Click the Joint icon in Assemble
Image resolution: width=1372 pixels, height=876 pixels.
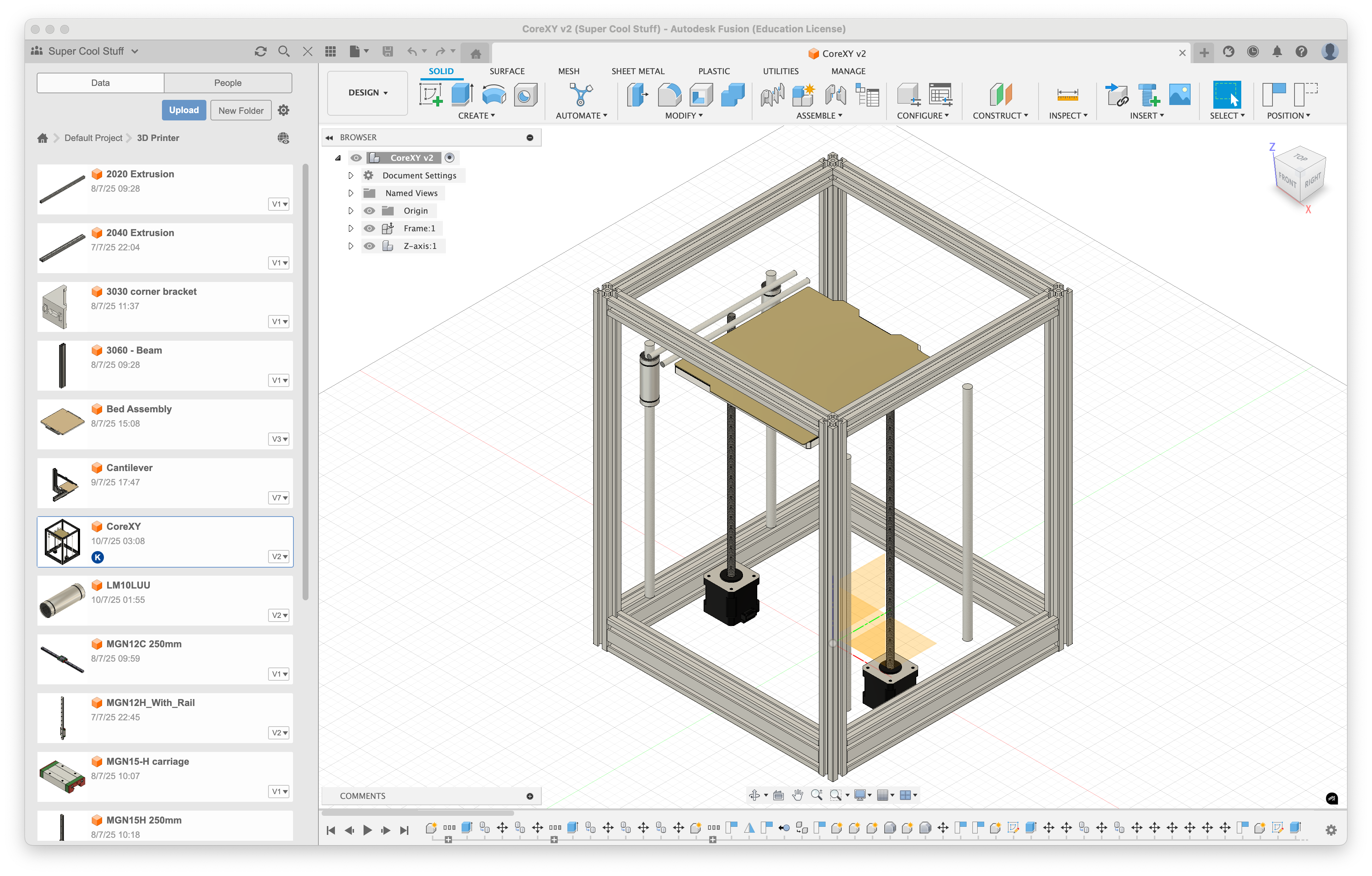(772, 95)
